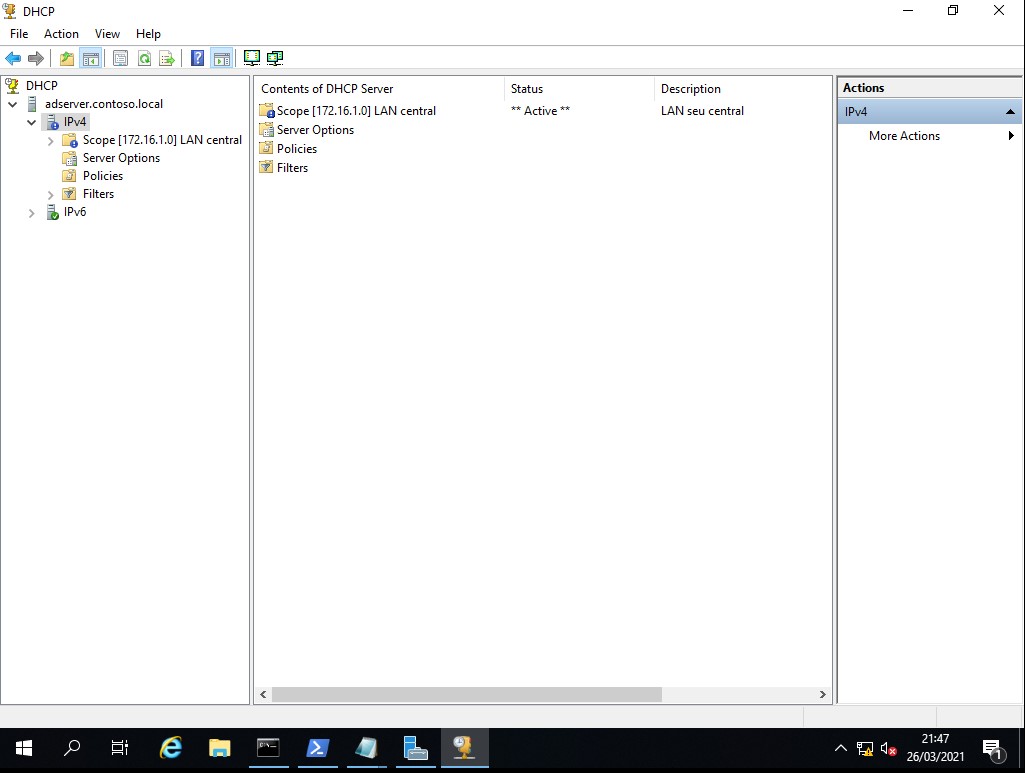Expand the Scope [172.16.1.0] tree node

coord(51,141)
